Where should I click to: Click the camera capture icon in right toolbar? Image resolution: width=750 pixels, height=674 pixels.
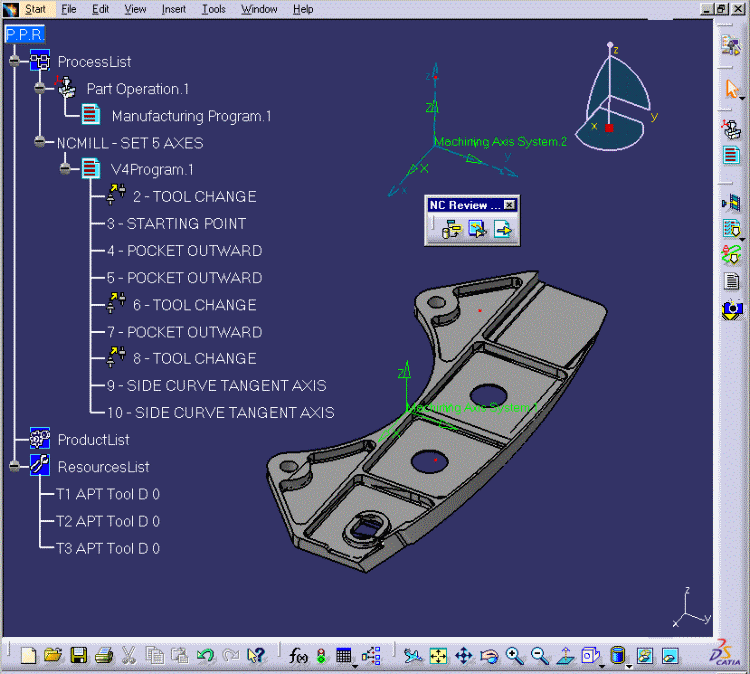731,309
